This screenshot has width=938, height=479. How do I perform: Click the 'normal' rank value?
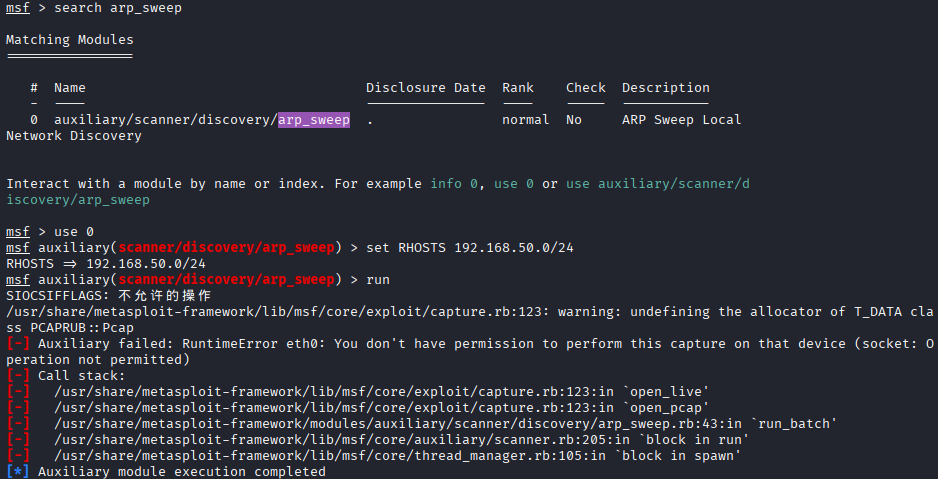click(x=526, y=120)
